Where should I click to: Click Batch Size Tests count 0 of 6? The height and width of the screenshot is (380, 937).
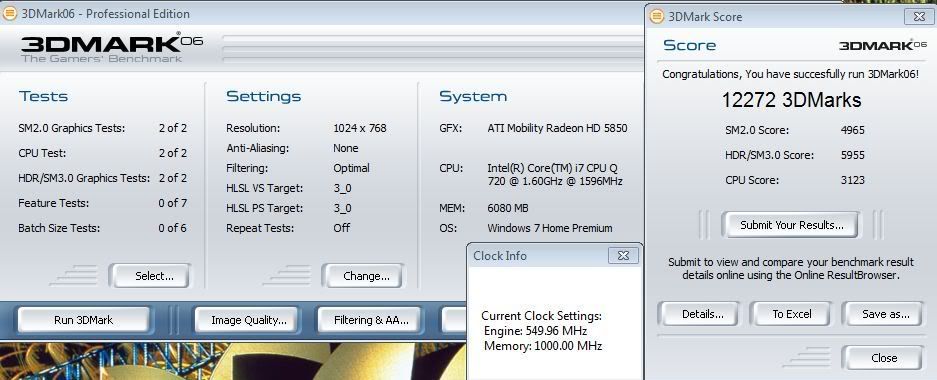pos(173,228)
